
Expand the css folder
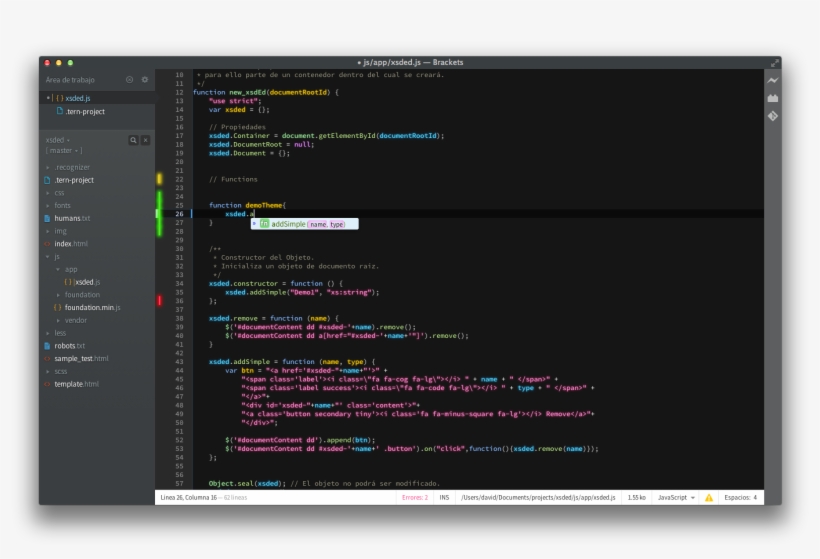pos(48,193)
